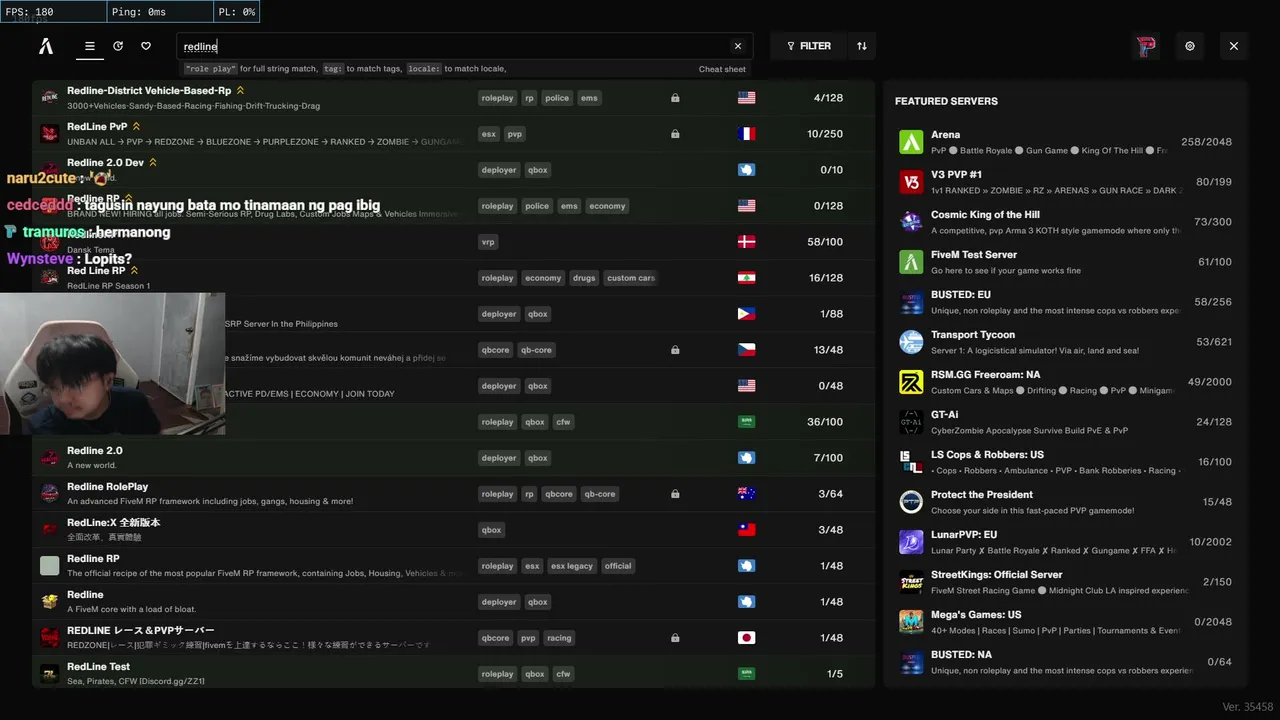
Task: Open the sort order menu
Action: point(862,46)
